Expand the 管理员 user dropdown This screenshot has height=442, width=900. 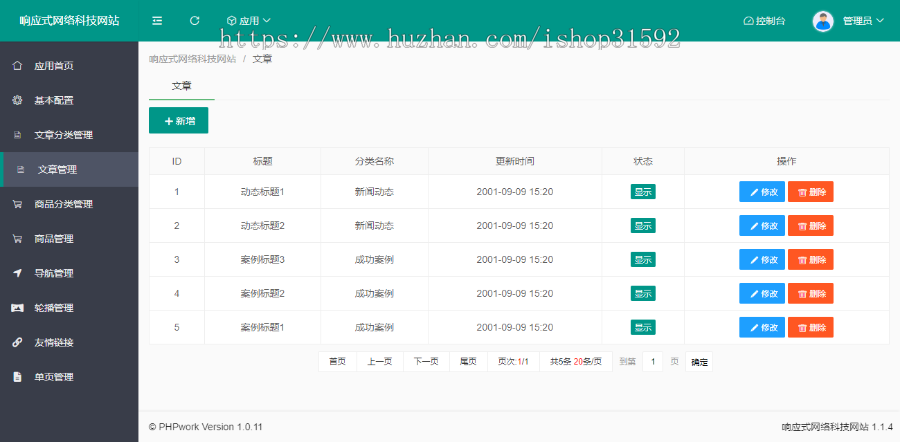(x=863, y=20)
